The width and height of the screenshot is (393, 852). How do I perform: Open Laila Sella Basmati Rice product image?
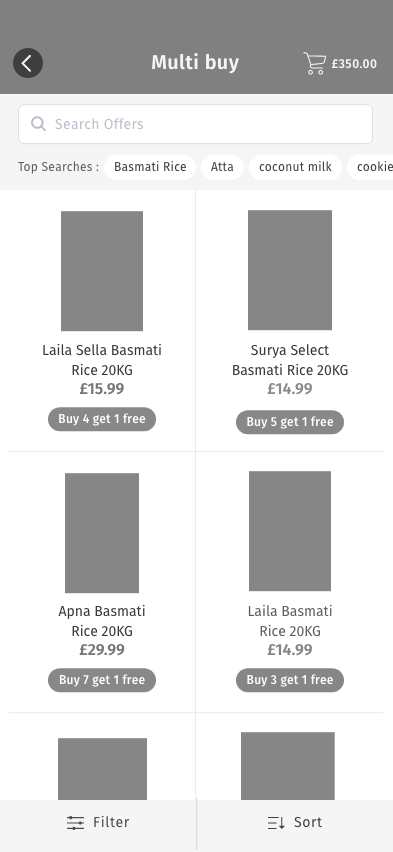[102, 271]
